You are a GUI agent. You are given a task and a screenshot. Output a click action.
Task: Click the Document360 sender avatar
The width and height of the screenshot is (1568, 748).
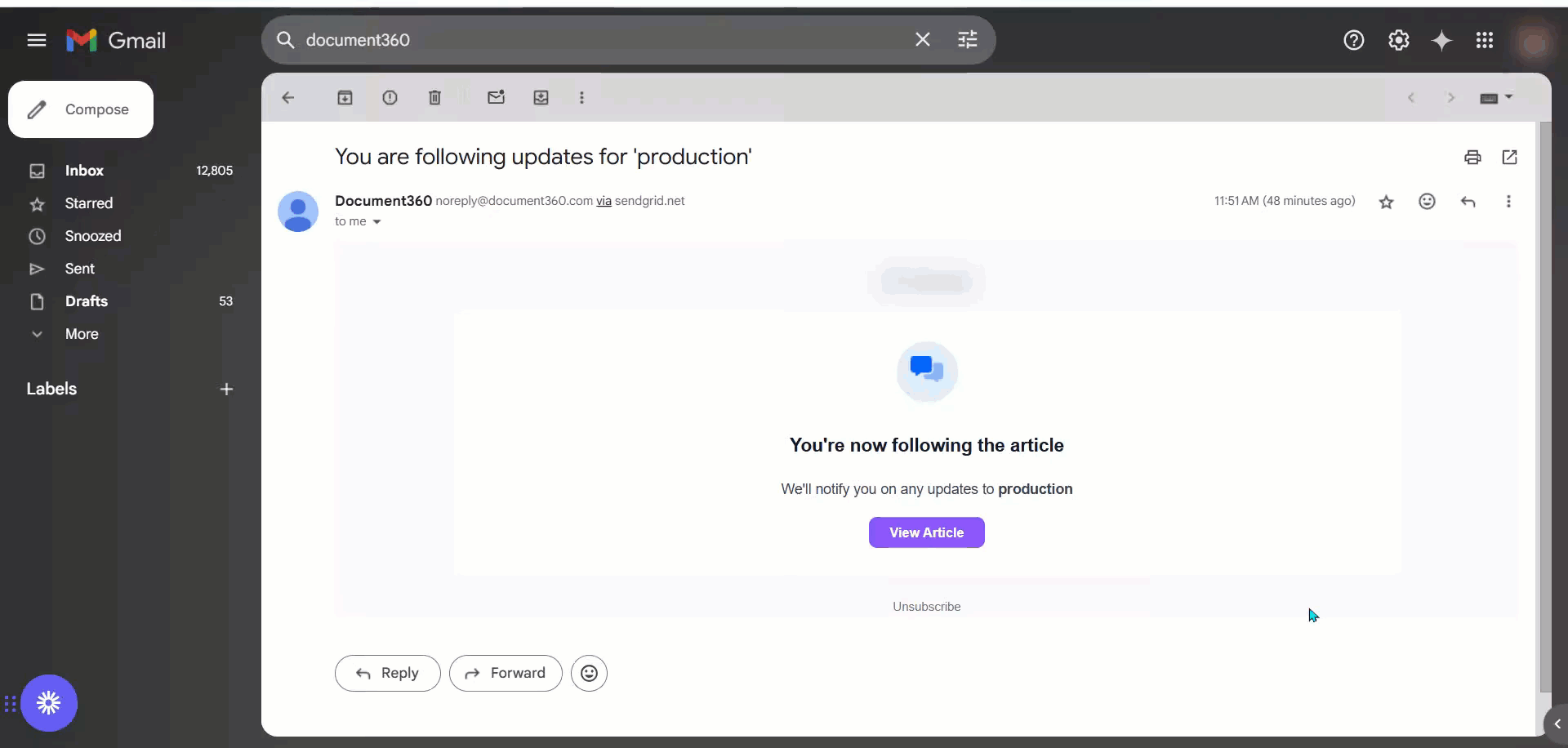[x=298, y=211]
